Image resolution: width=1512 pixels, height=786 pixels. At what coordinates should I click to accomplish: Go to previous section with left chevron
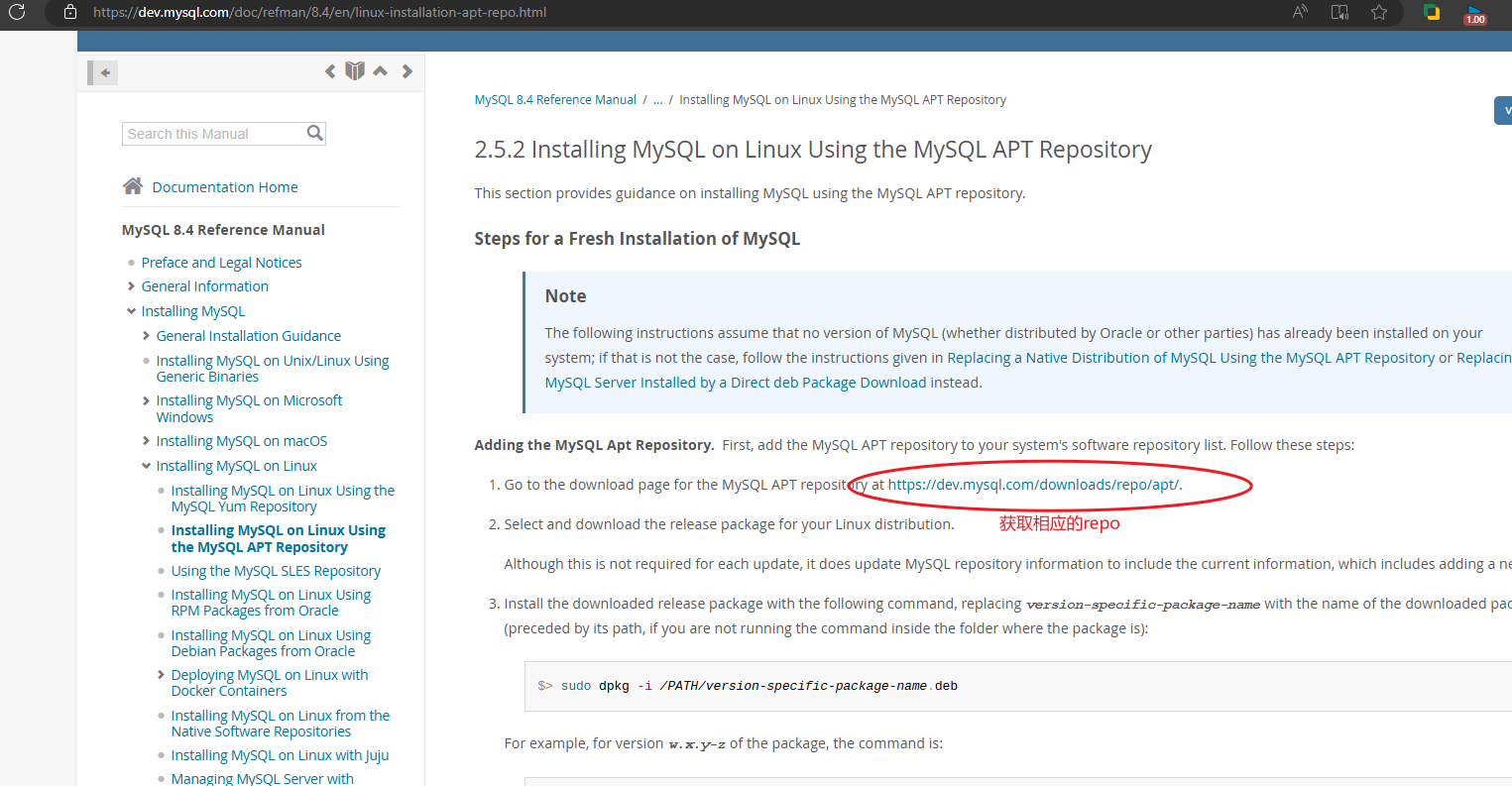[330, 70]
